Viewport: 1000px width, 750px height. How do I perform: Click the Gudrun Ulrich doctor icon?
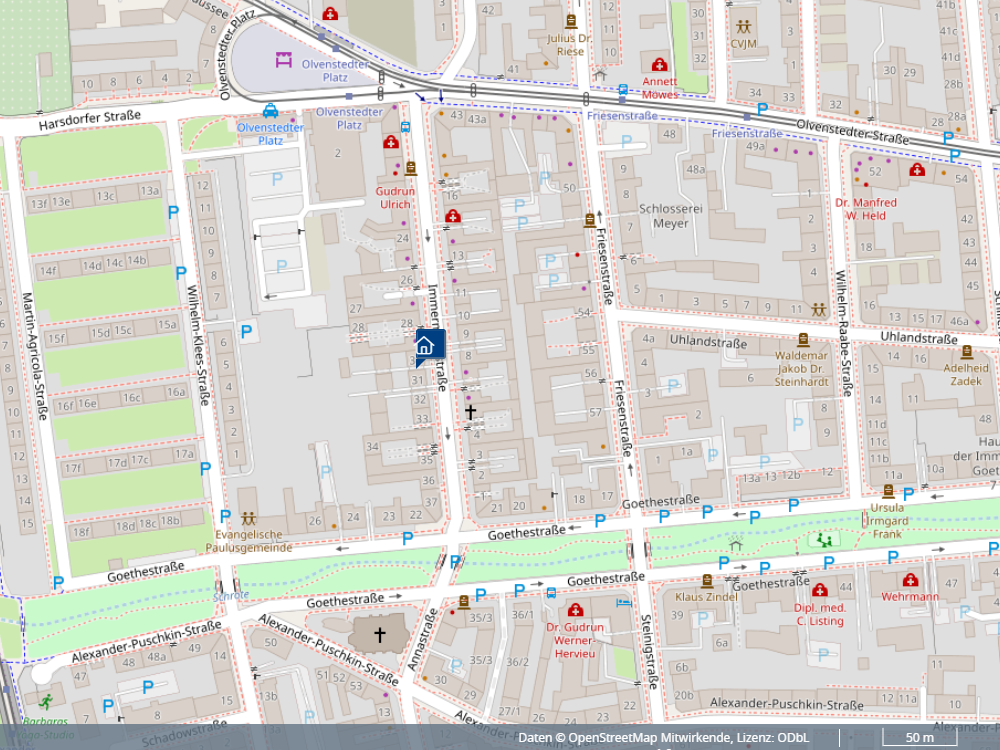[x=391, y=143]
